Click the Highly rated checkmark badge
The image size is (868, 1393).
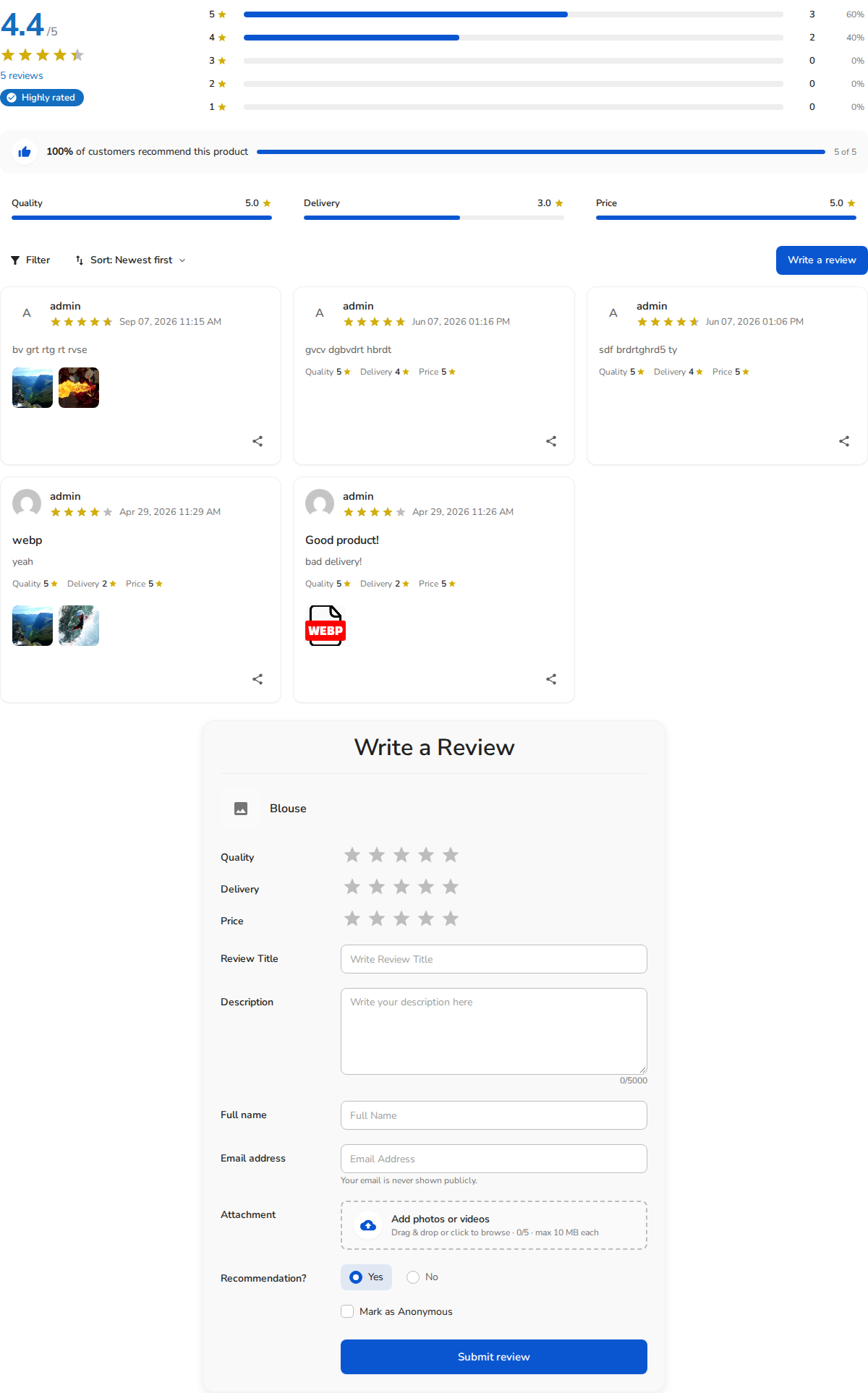pos(12,98)
